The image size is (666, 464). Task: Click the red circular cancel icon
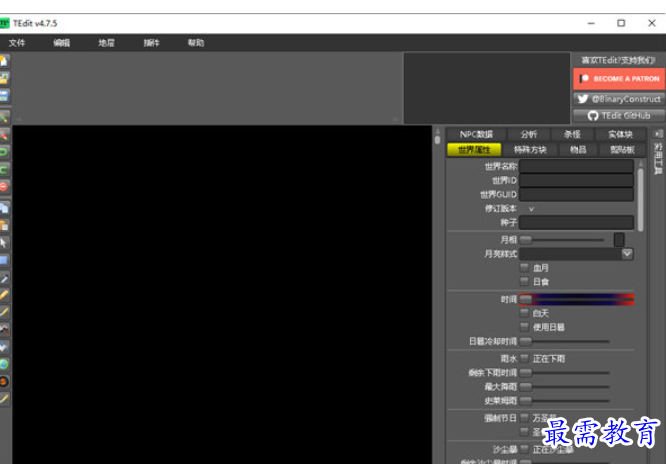[x=4, y=187]
